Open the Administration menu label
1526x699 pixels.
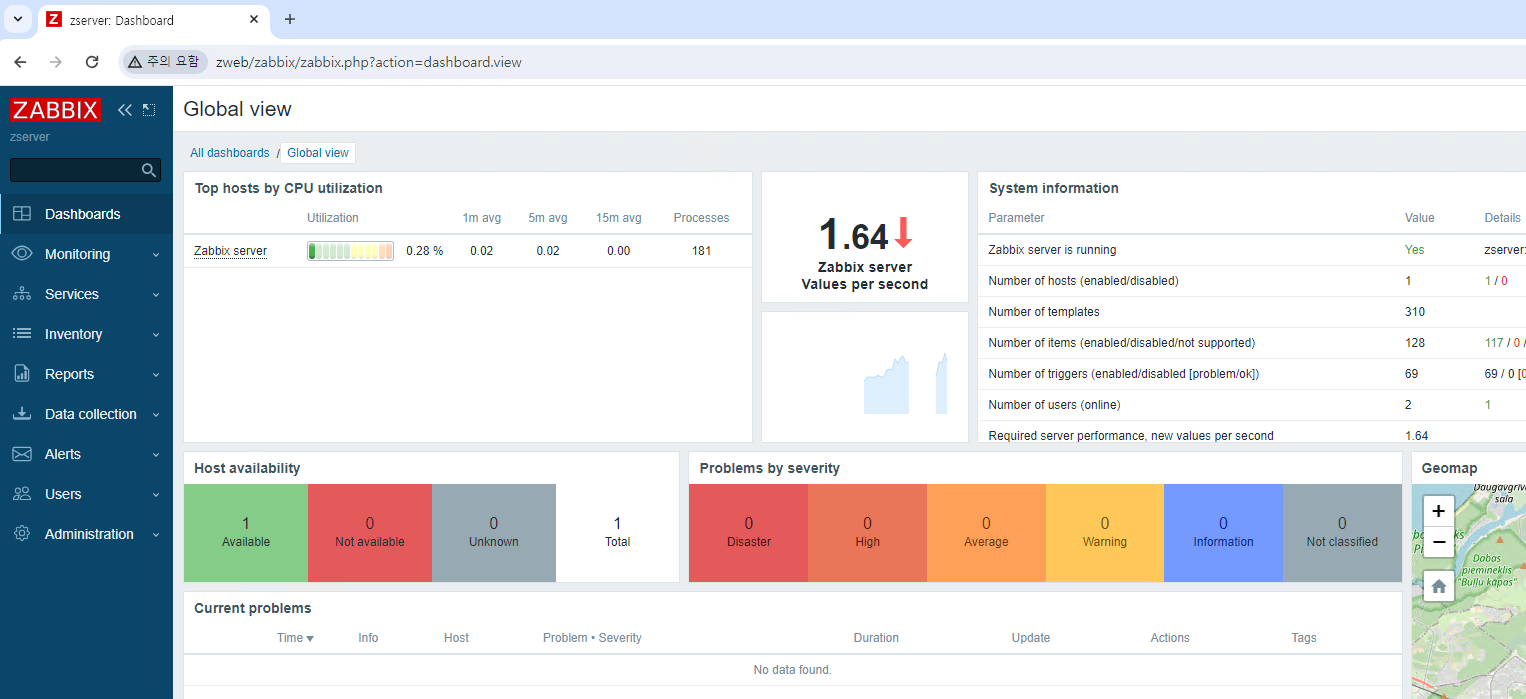(x=89, y=534)
